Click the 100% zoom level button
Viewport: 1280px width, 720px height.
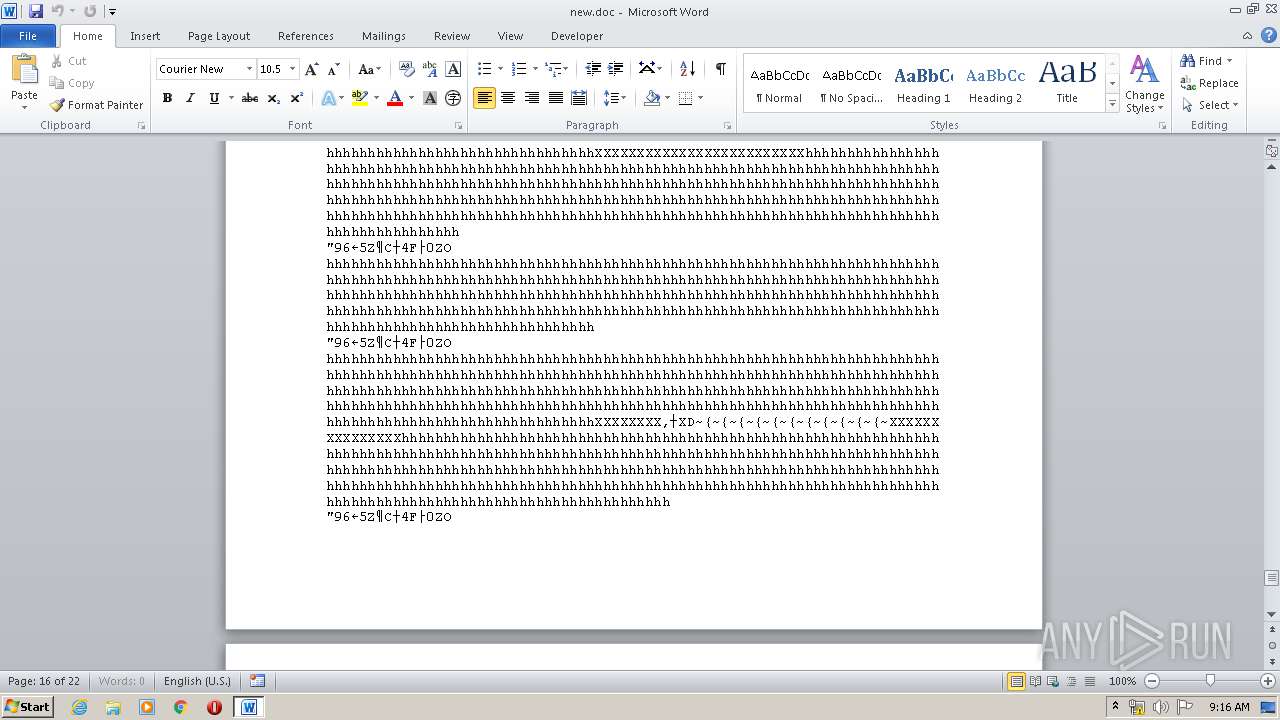1122,681
